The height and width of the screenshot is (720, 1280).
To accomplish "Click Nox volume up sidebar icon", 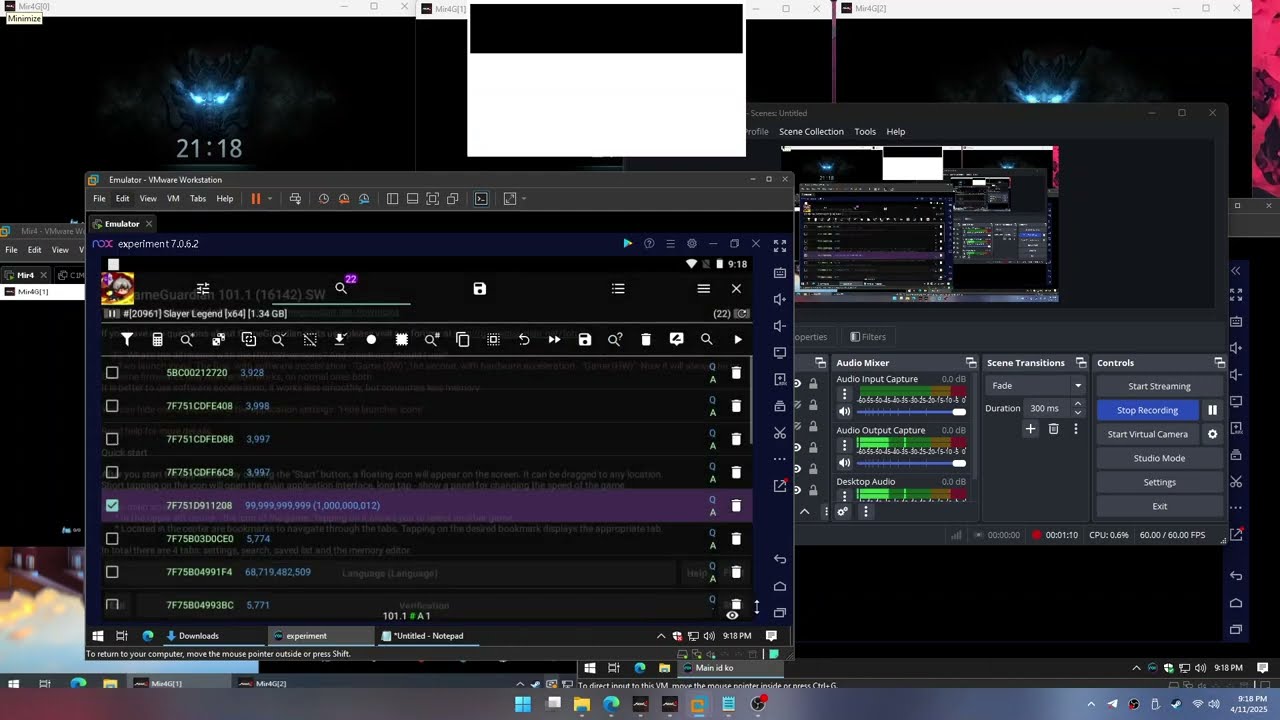I will pyautogui.click(x=780, y=299).
